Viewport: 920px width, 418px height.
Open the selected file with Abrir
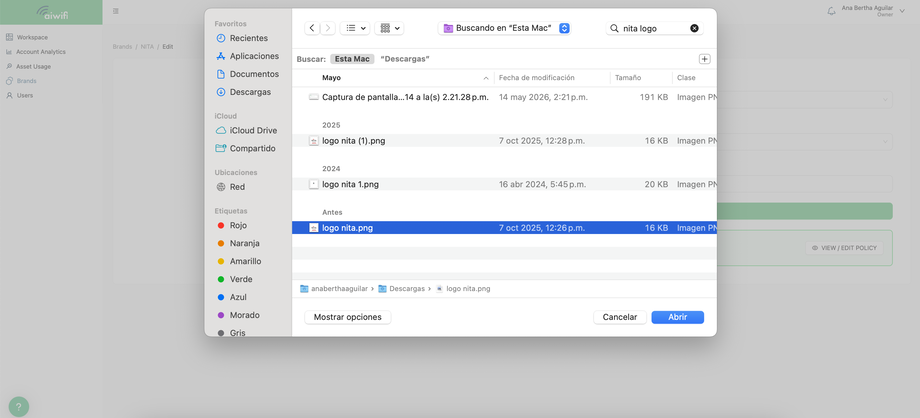pos(678,317)
